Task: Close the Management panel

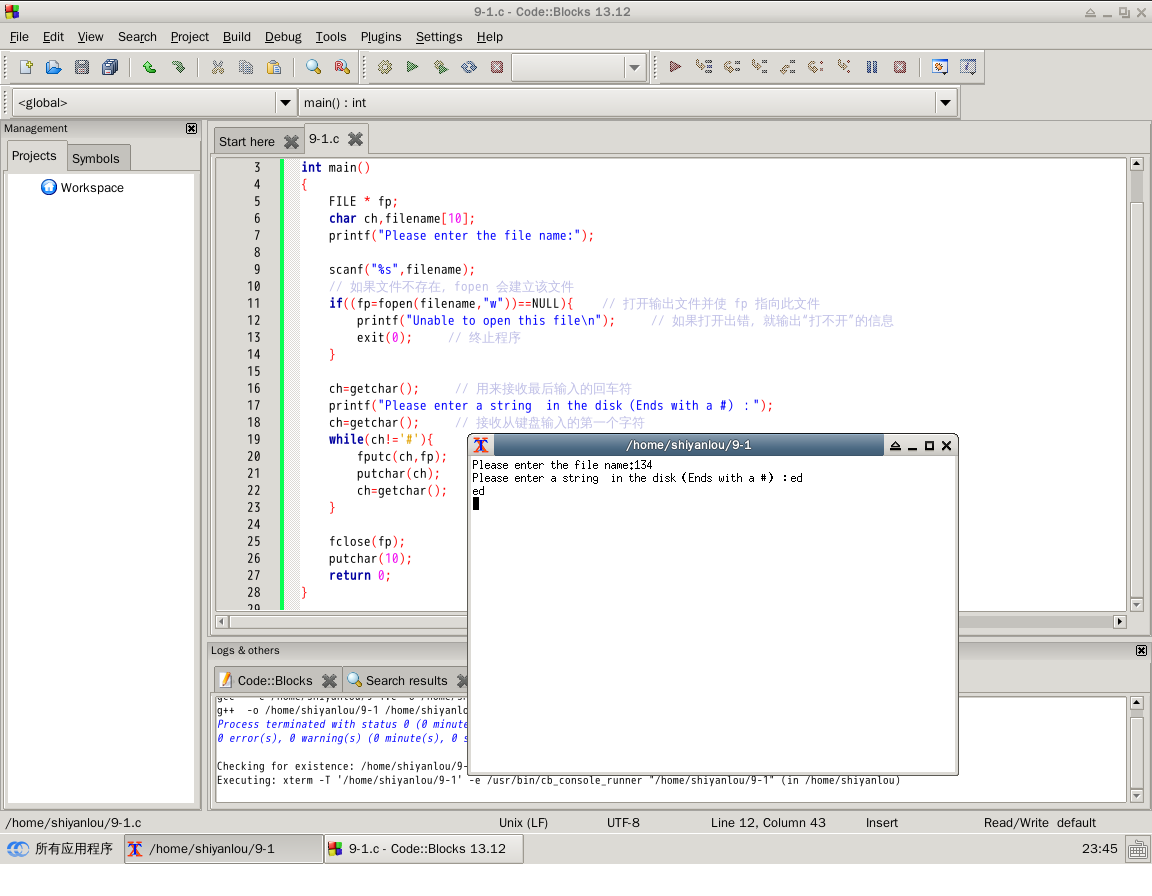Action: coord(191,129)
